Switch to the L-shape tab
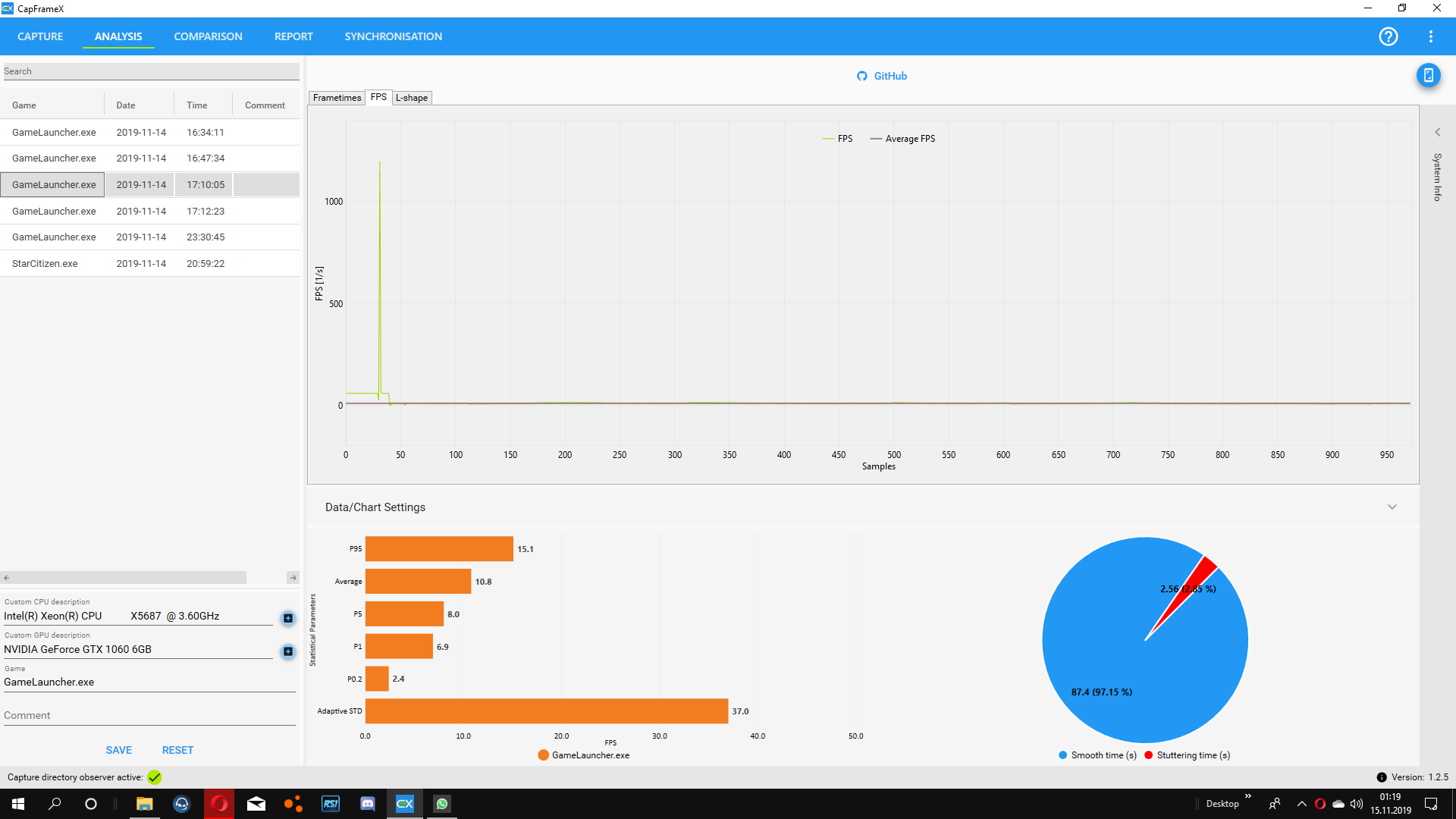This screenshot has height=819, width=1456. 412,98
